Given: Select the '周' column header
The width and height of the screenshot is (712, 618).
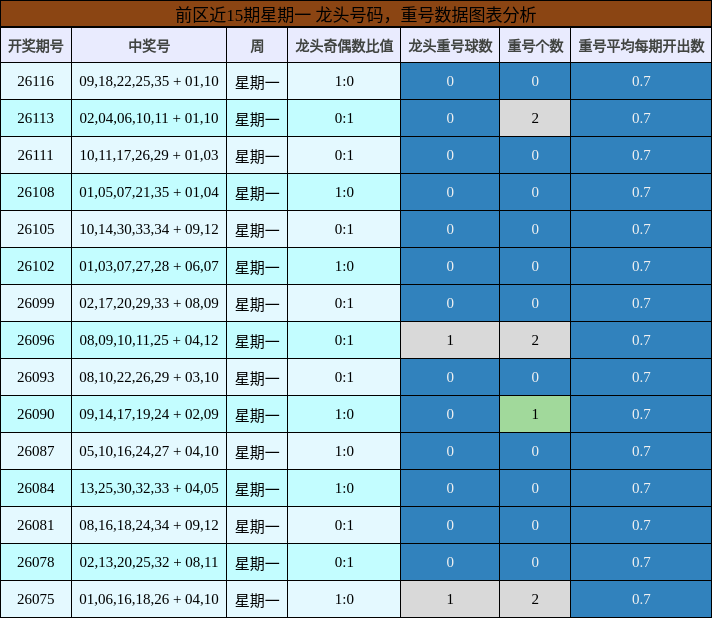Looking at the screenshot, I should click(x=257, y=46).
